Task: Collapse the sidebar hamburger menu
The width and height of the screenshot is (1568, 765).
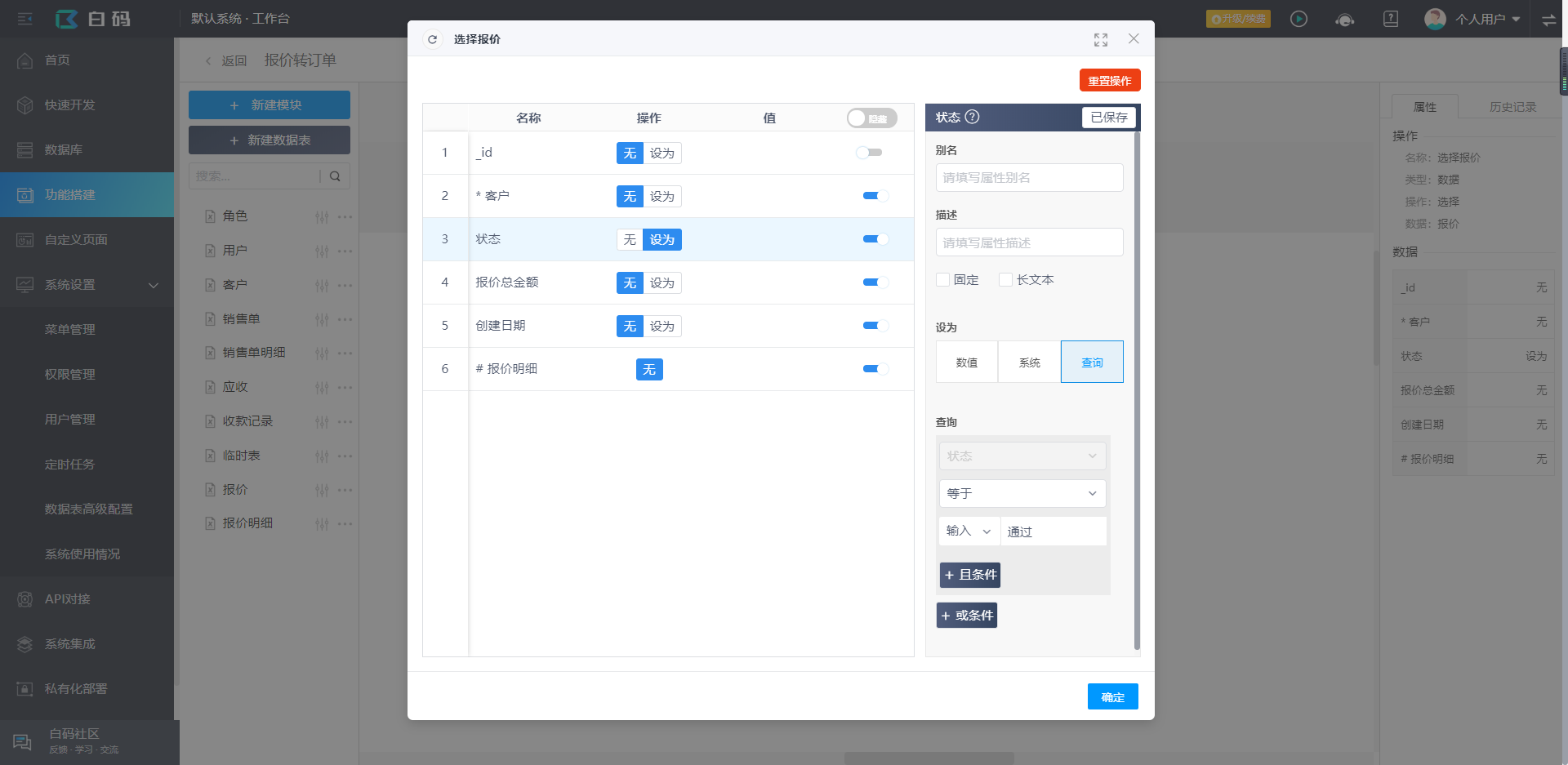Action: point(25,19)
